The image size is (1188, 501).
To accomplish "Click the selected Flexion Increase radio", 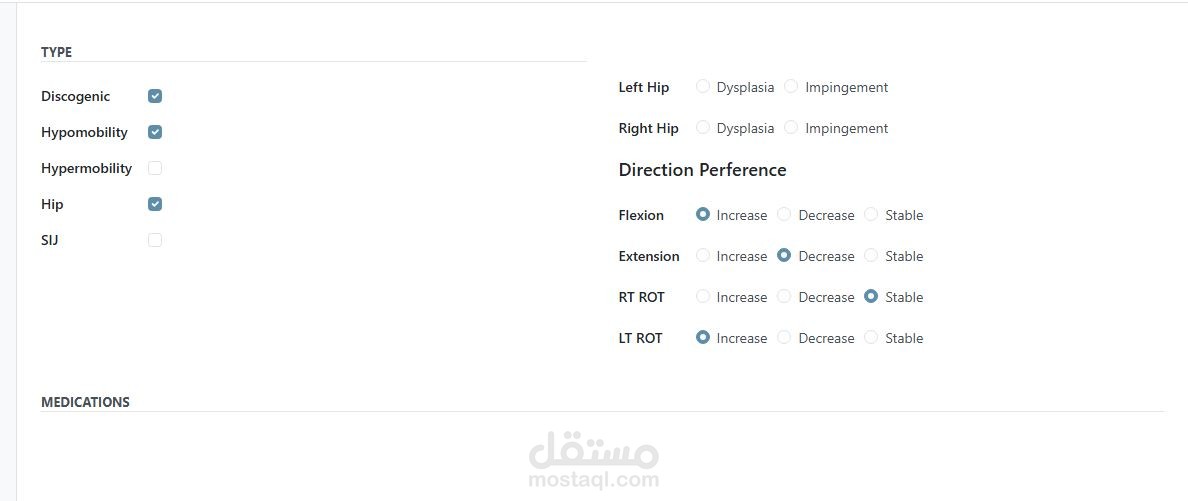I will (703, 214).
